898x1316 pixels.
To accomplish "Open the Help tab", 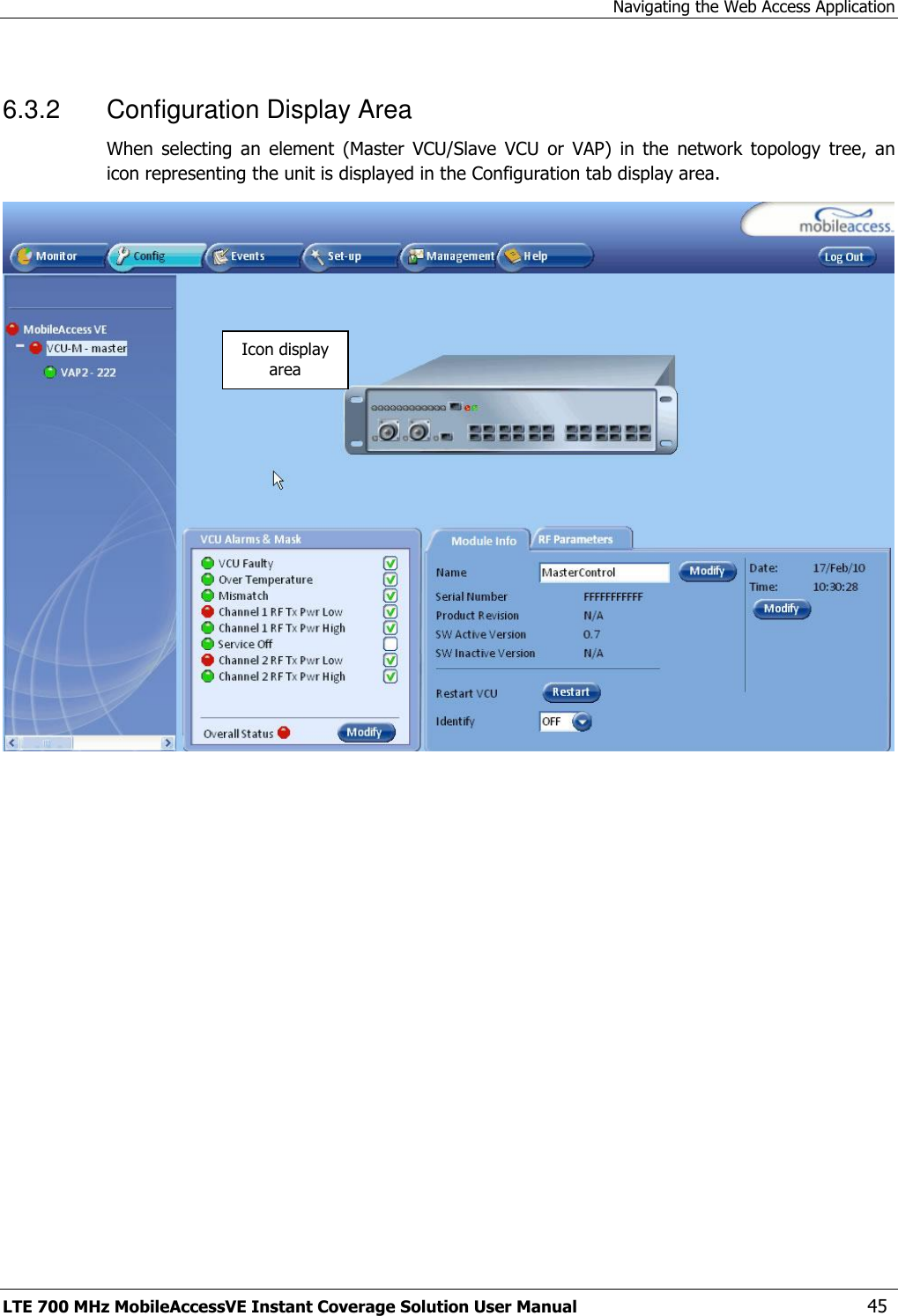I will click(x=545, y=256).
